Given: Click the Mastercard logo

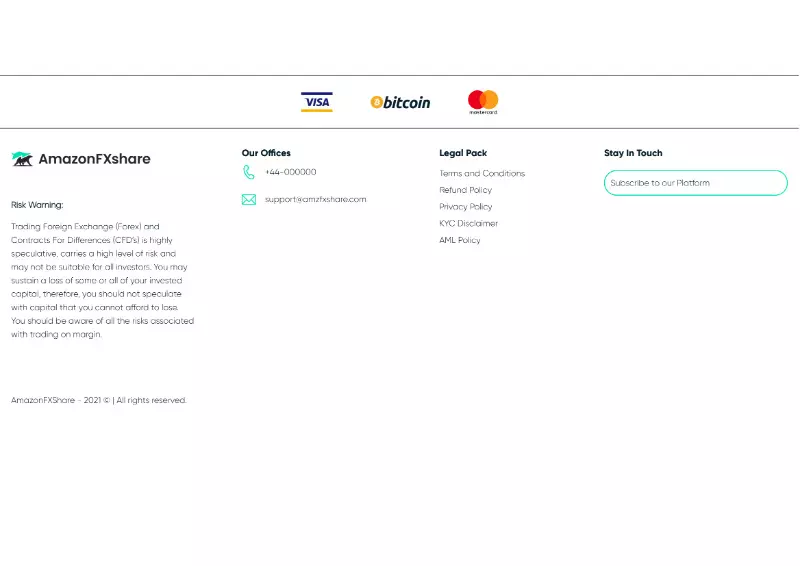Looking at the screenshot, I should (483, 101).
